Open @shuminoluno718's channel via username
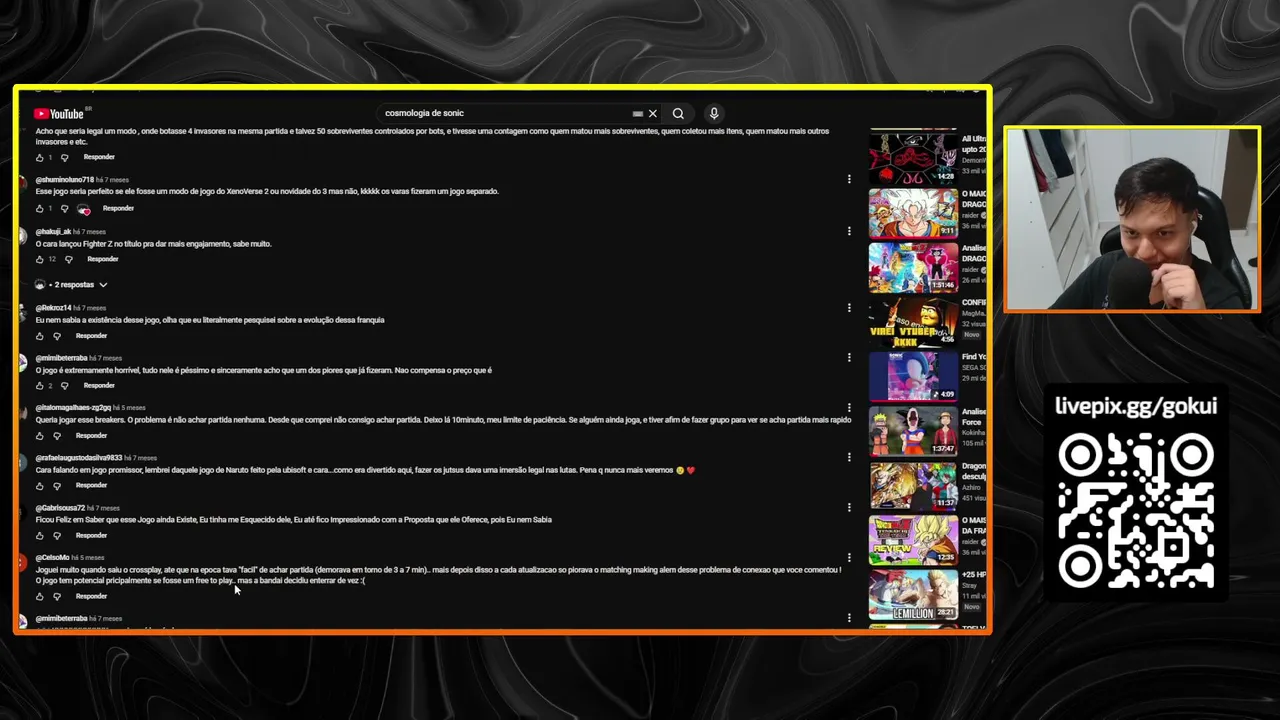Image resolution: width=1280 pixels, height=720 pixels. (x=64, y=180)
